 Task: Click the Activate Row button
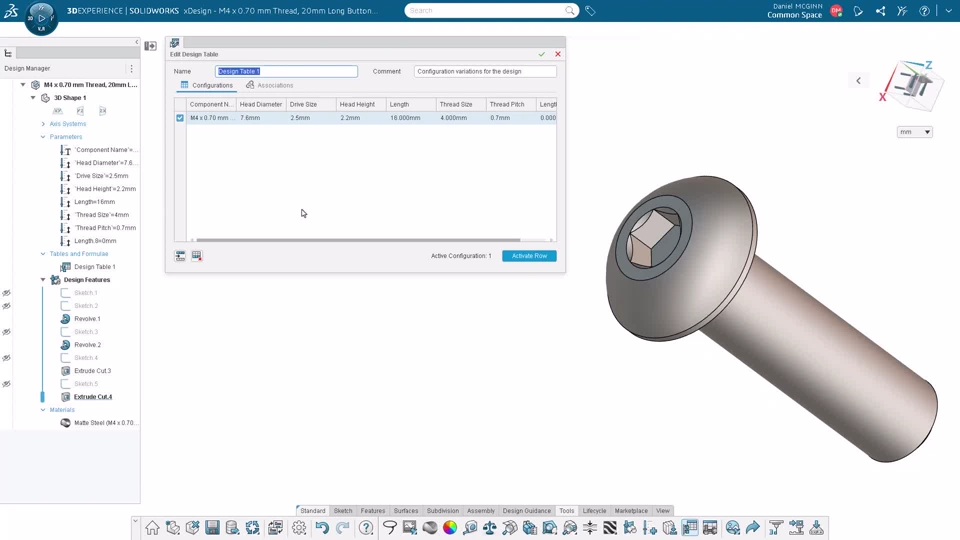(529, 256)
